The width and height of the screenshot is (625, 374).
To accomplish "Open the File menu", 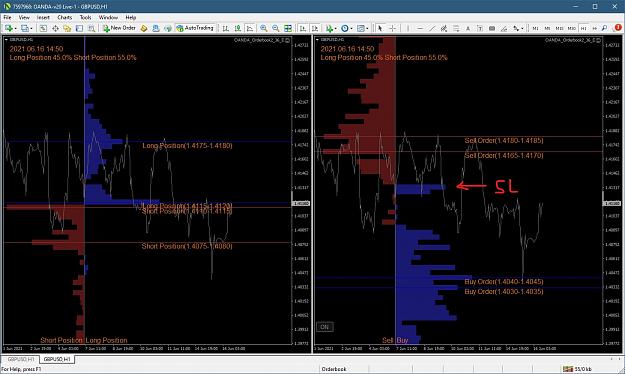I will [x=7, y=18].
